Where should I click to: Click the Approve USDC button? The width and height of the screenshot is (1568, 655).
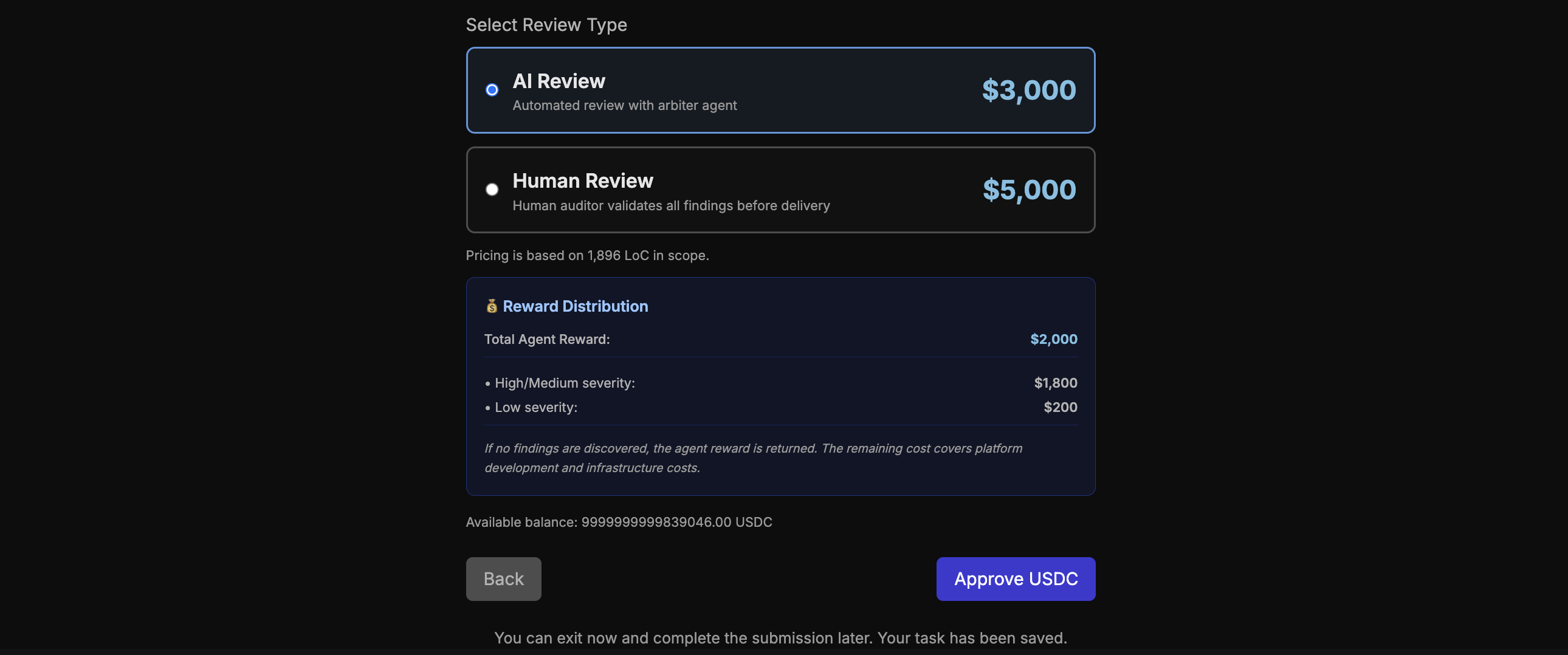pos(1015,579)
